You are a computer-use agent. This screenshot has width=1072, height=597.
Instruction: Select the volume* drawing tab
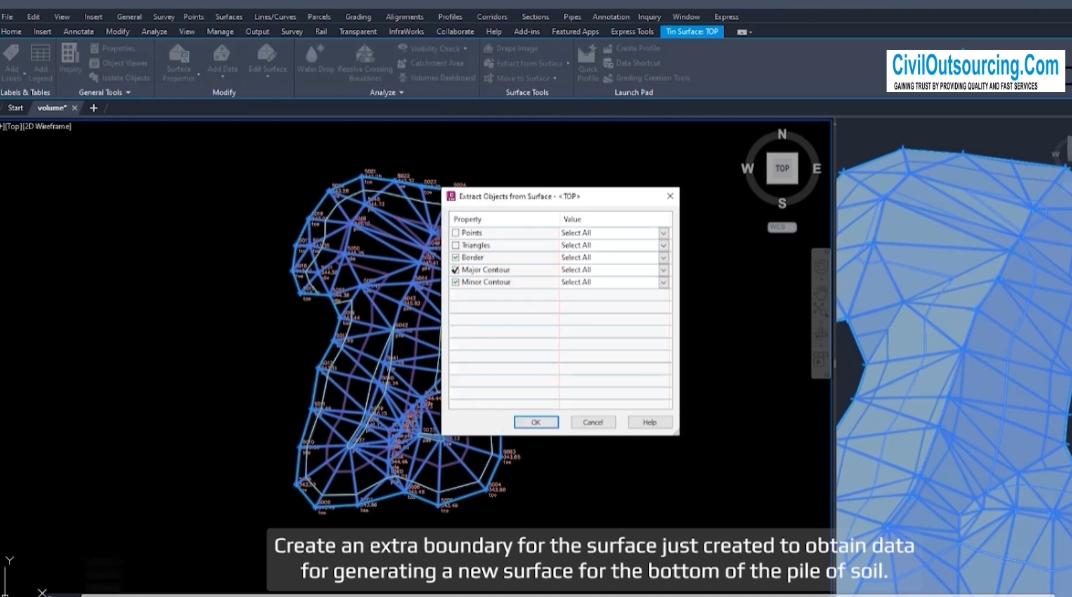52,107
